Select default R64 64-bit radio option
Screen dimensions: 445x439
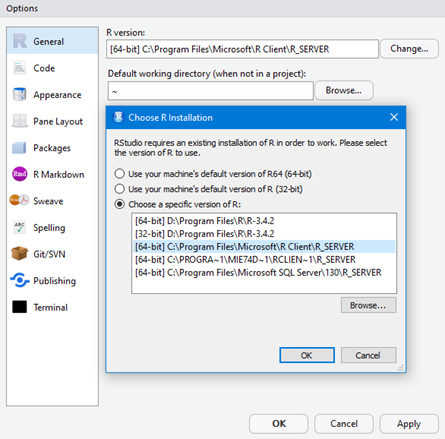[120, 174]
